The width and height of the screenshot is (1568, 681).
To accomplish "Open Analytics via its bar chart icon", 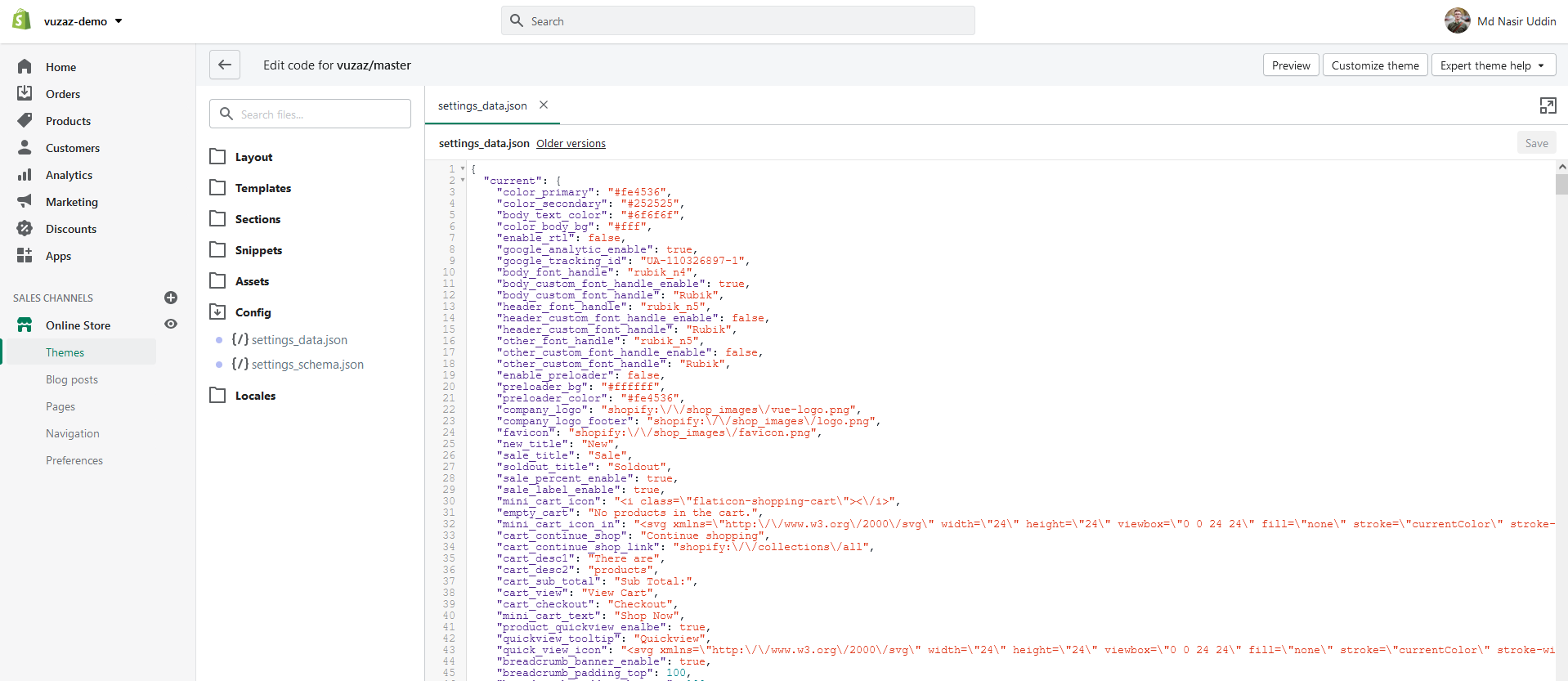I will 25,174.
